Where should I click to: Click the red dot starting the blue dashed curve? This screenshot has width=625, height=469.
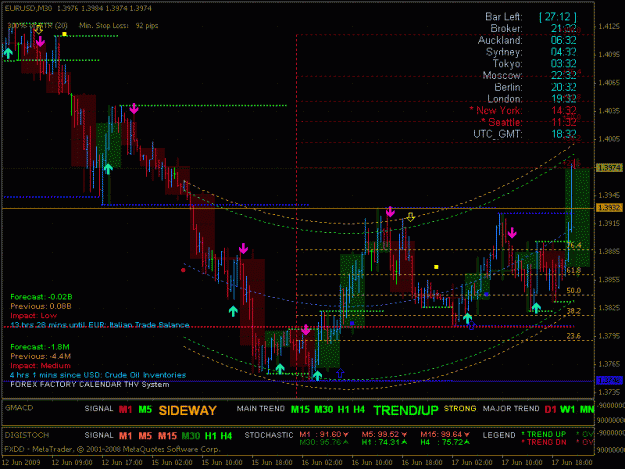183,270
